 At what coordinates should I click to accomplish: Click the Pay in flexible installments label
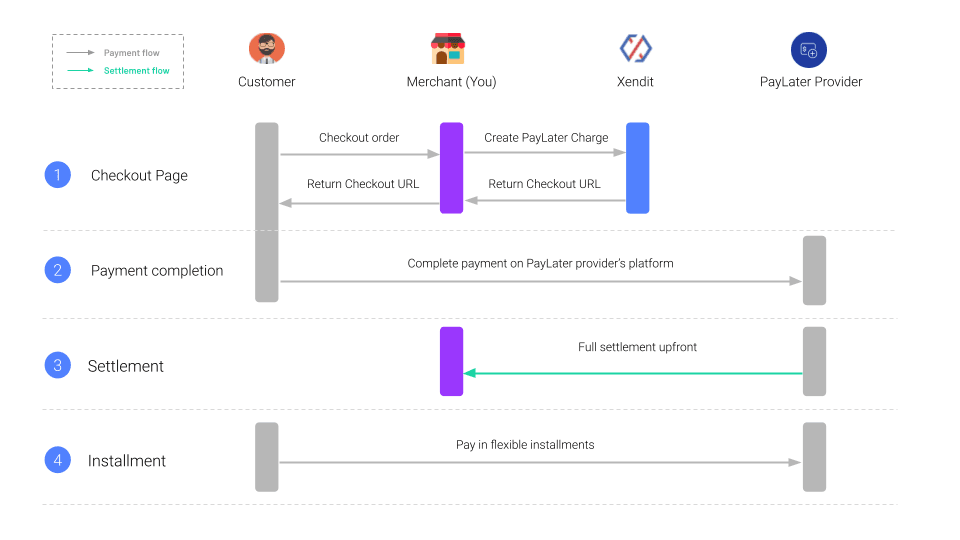click(525, 445)
